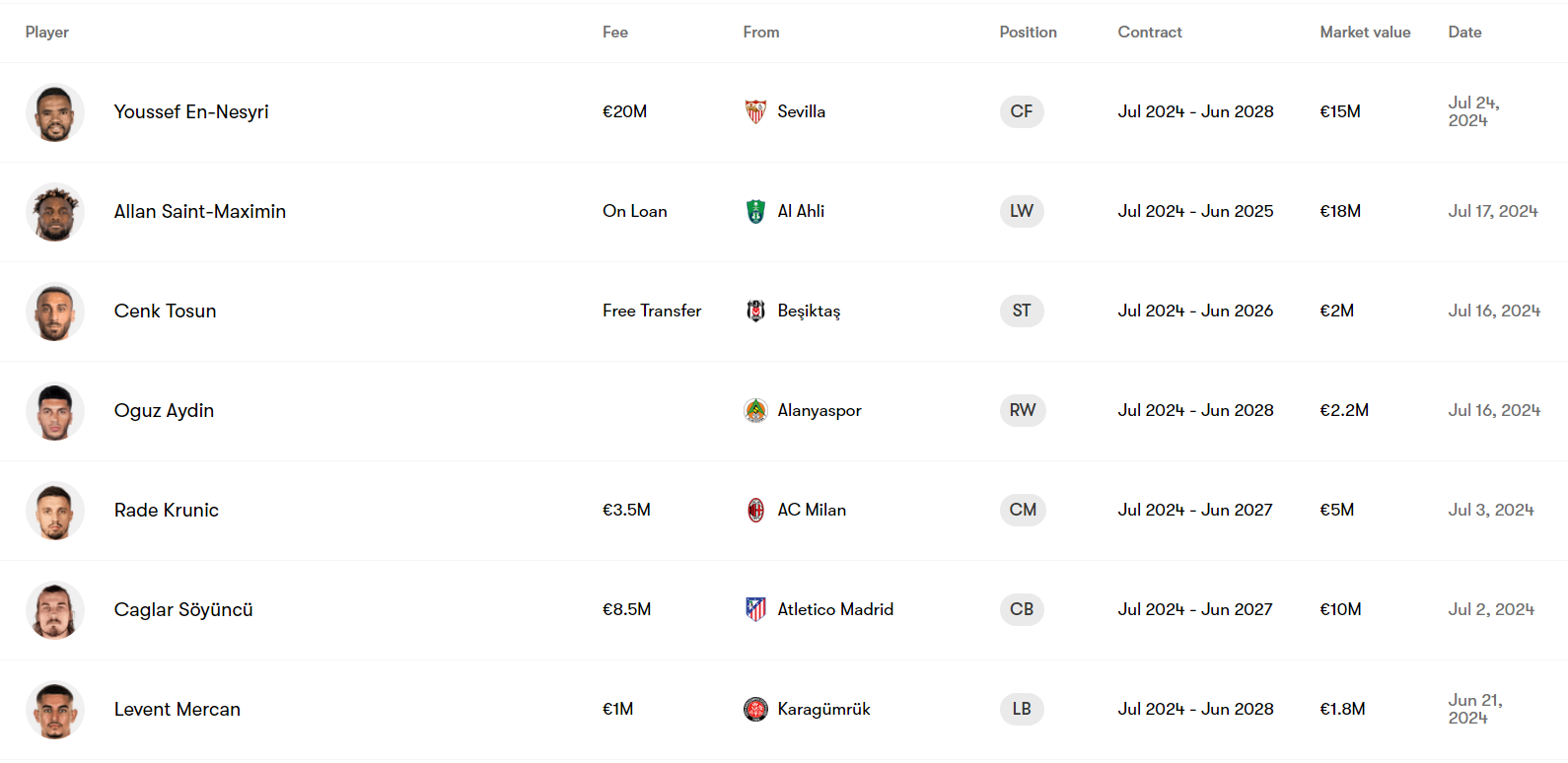The height and width of the screenshot is (763, 1568).
Task: Click the Al Ahli club crest icon
Action: 755,211
